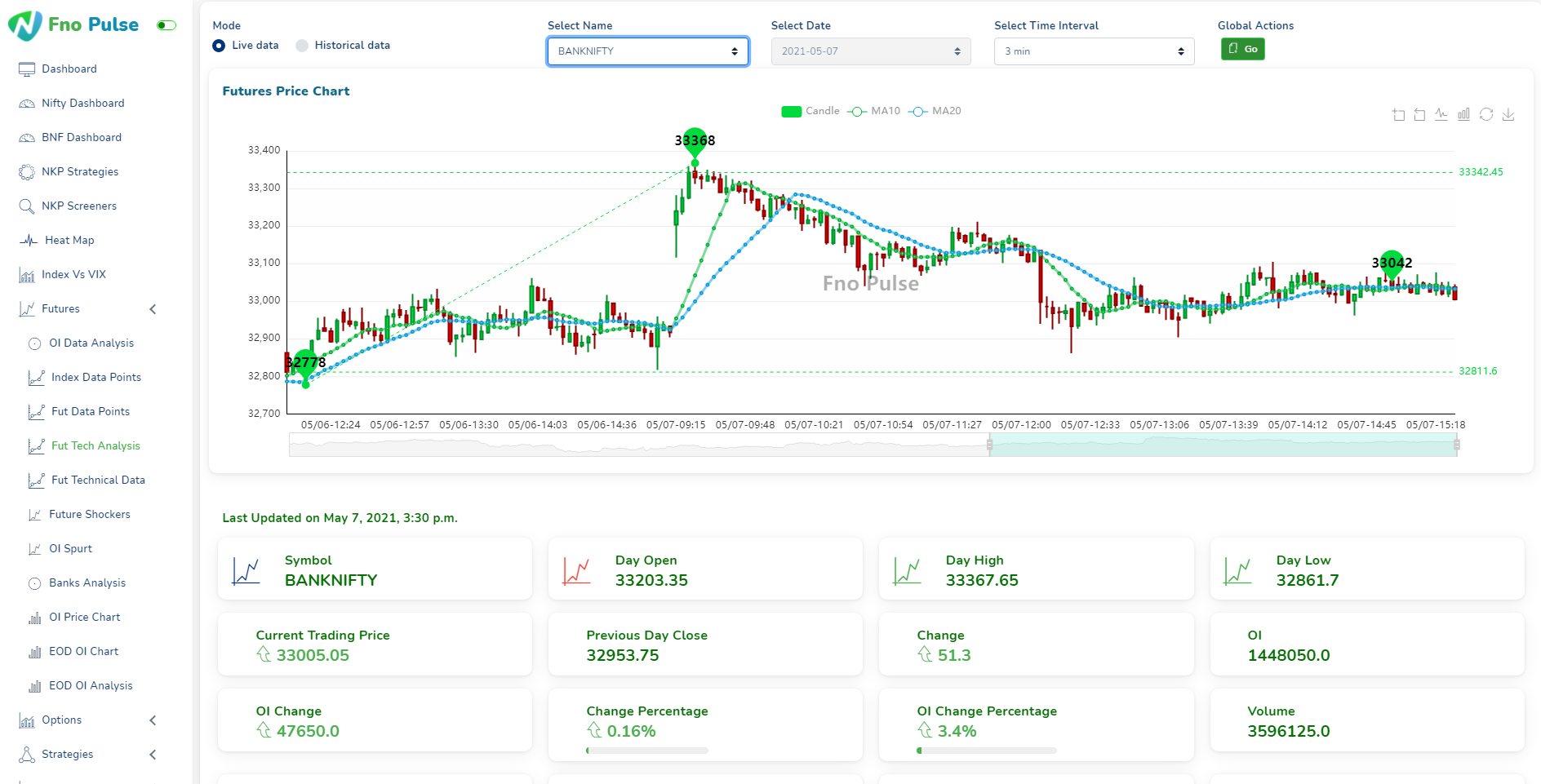Image resolution: width=1541 pixels, height=784 pixels.
Task: Click the BNF Dashboard gauge icon
Action: pos(27,138)
